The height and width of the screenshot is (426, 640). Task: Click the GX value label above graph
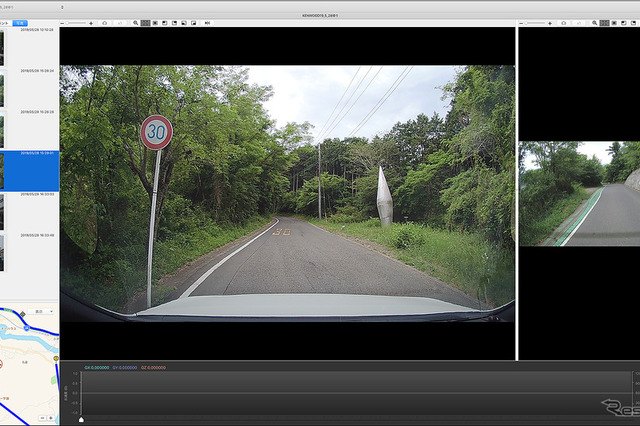(x=97, y=368)
